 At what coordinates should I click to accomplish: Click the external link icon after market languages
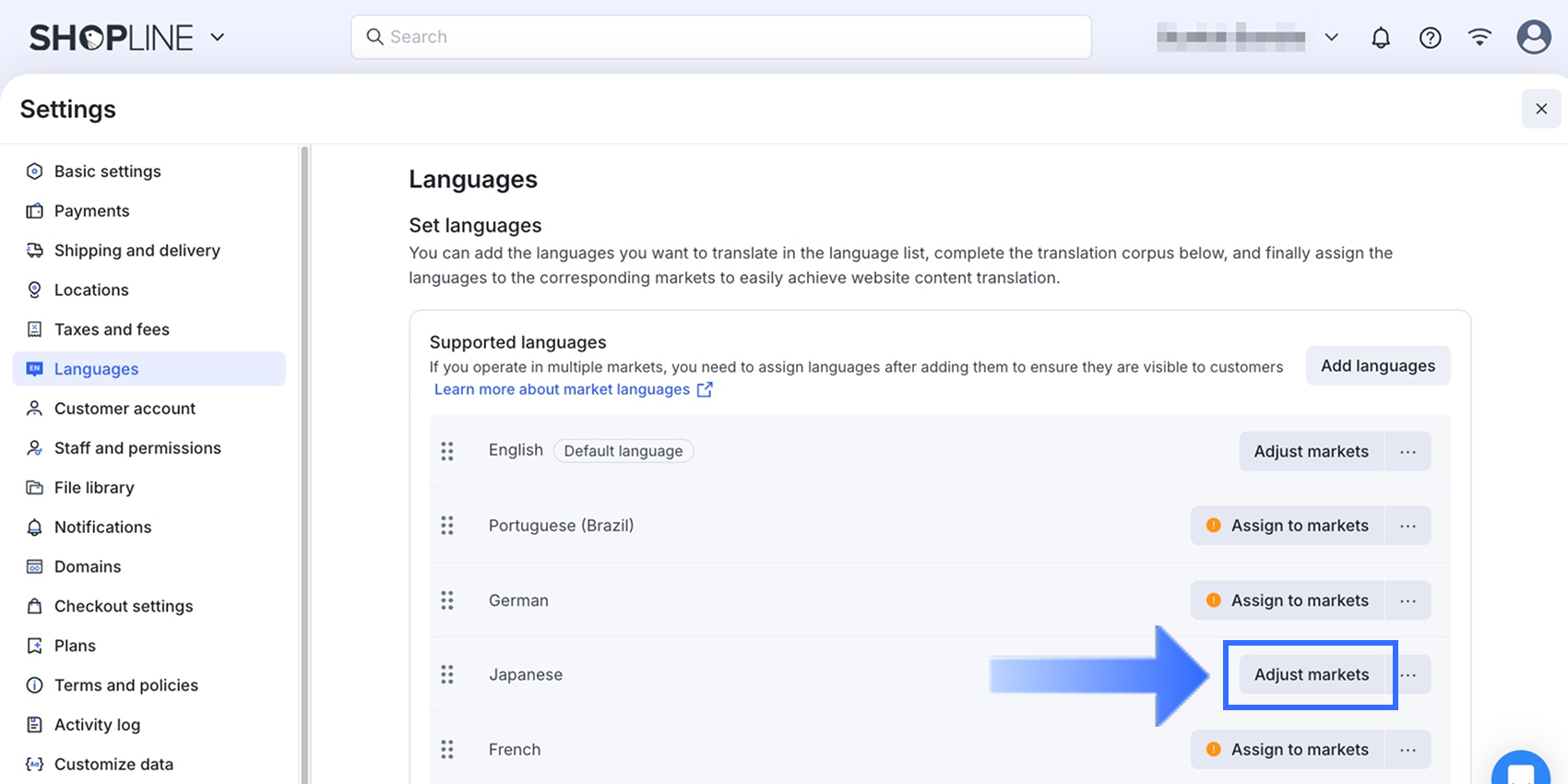pyautogui.click(x=705, y=389)
